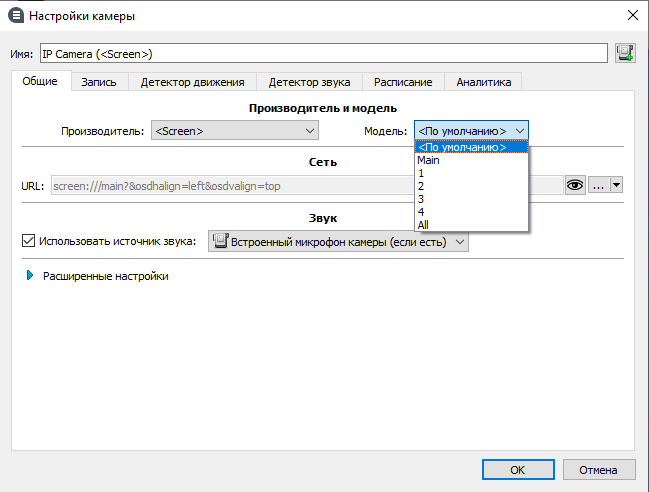This screenshot has height=492, width=649.
Task: Switch to the 'Запись' tab
Action: tap(99, 82)
